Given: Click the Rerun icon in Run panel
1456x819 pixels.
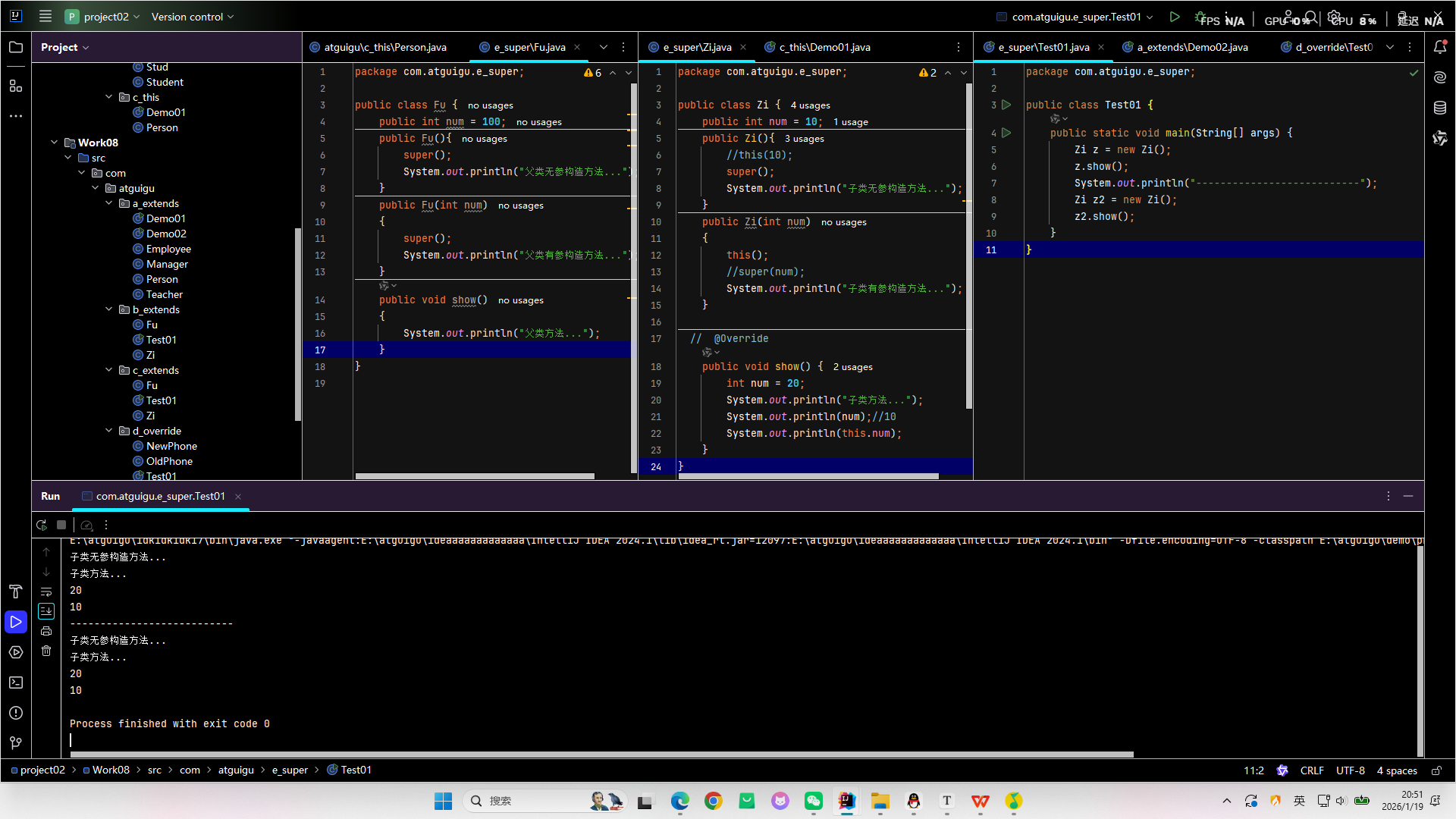Looking at the screenshot, I should click(42, 525).
